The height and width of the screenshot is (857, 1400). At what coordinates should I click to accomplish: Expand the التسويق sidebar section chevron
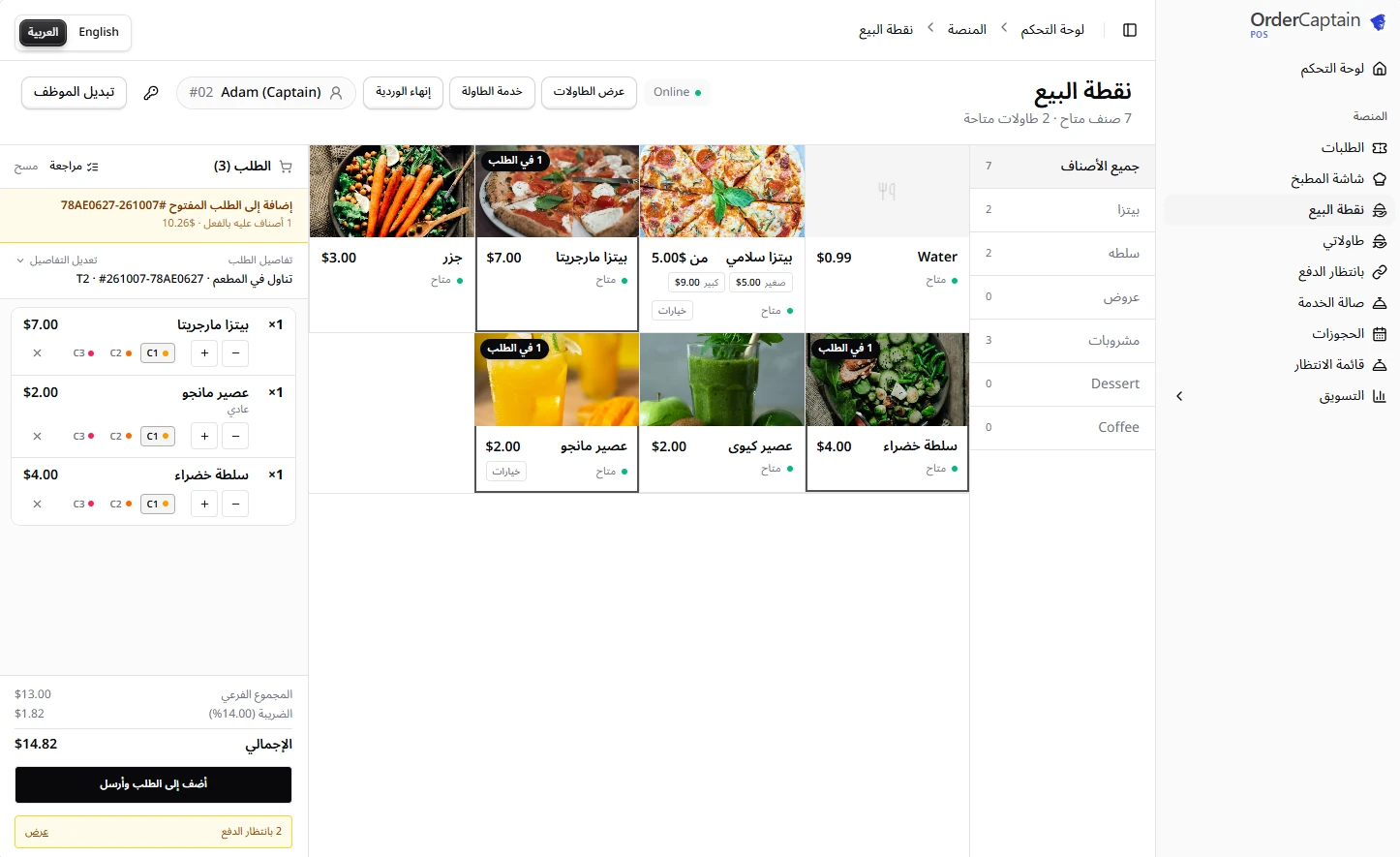click(x=1179, y=396)
